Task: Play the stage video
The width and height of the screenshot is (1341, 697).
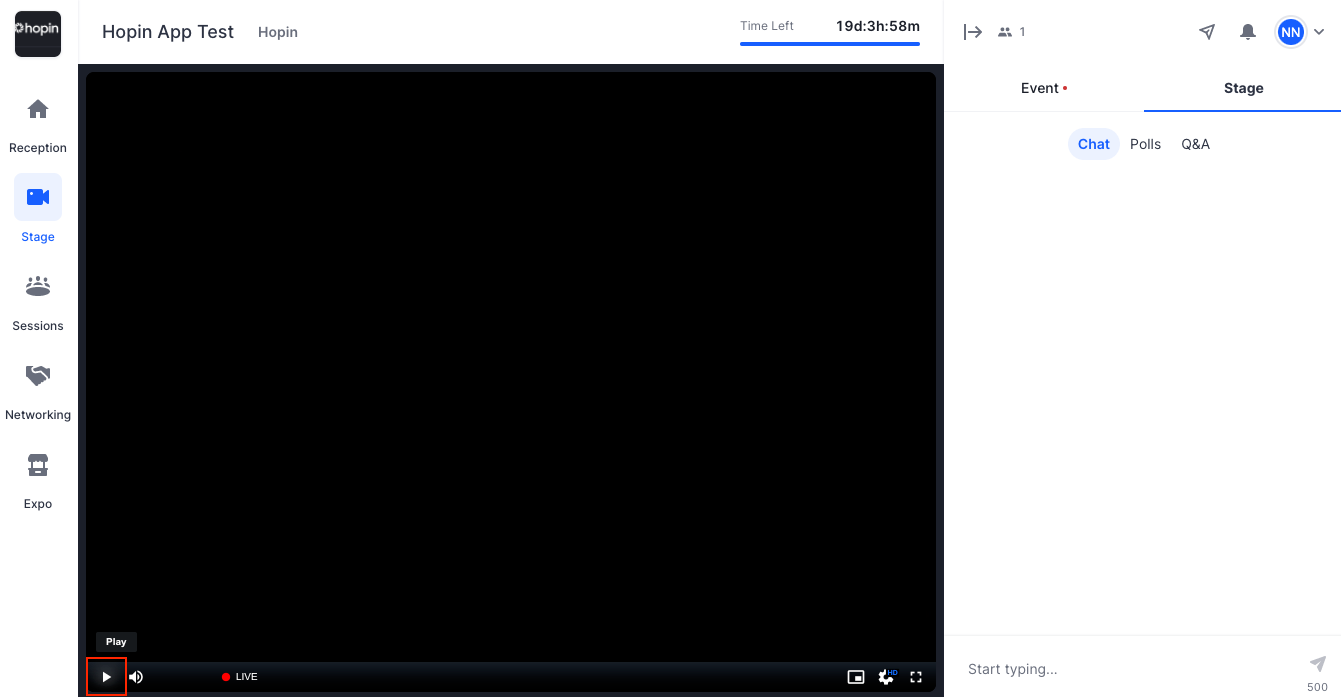Action: (x=106, y=677)
